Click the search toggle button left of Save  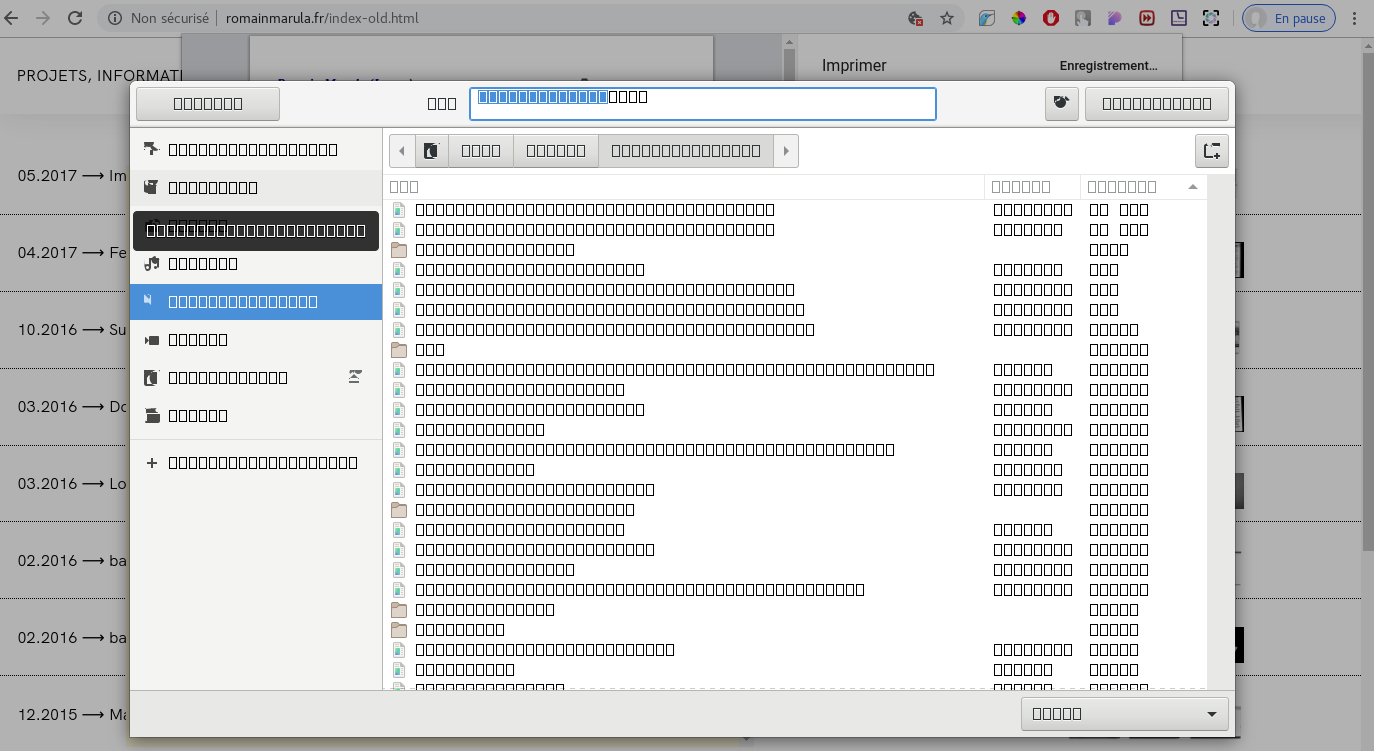coord(1061,104)
